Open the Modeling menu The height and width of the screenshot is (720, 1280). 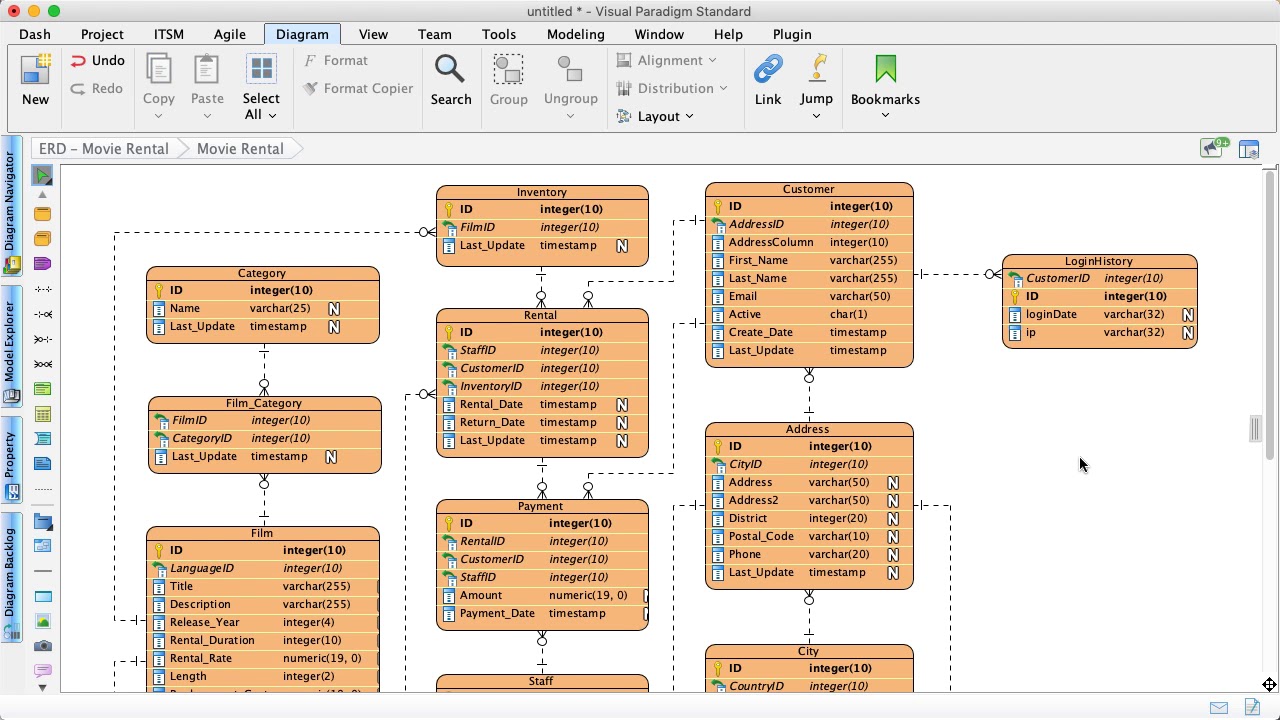click(575, 33)
